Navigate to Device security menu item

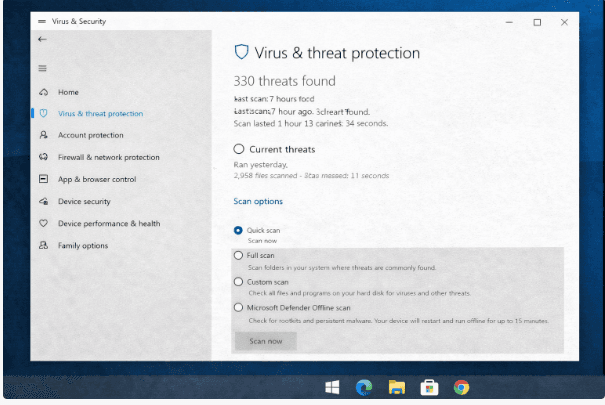pyautogui.click(x=85, y=201)
